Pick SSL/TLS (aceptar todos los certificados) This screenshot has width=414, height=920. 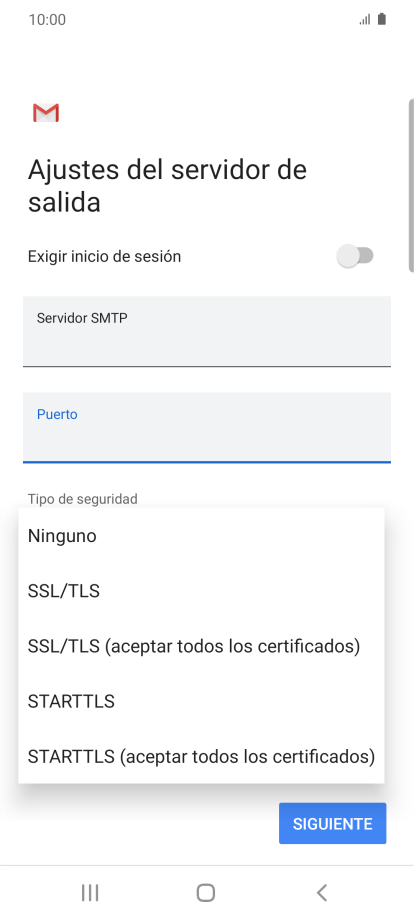tap(201, 646)
